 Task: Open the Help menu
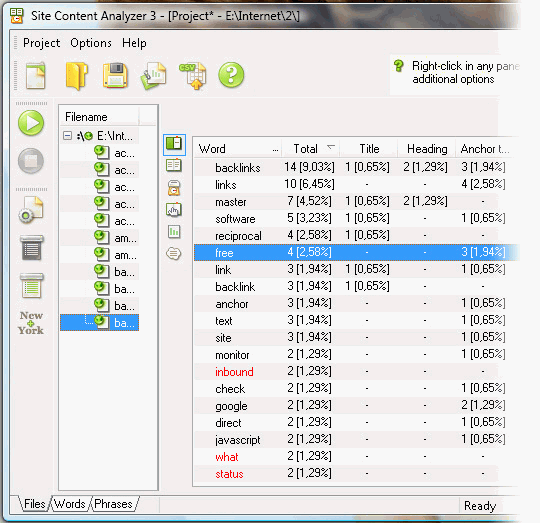(134, 43)
